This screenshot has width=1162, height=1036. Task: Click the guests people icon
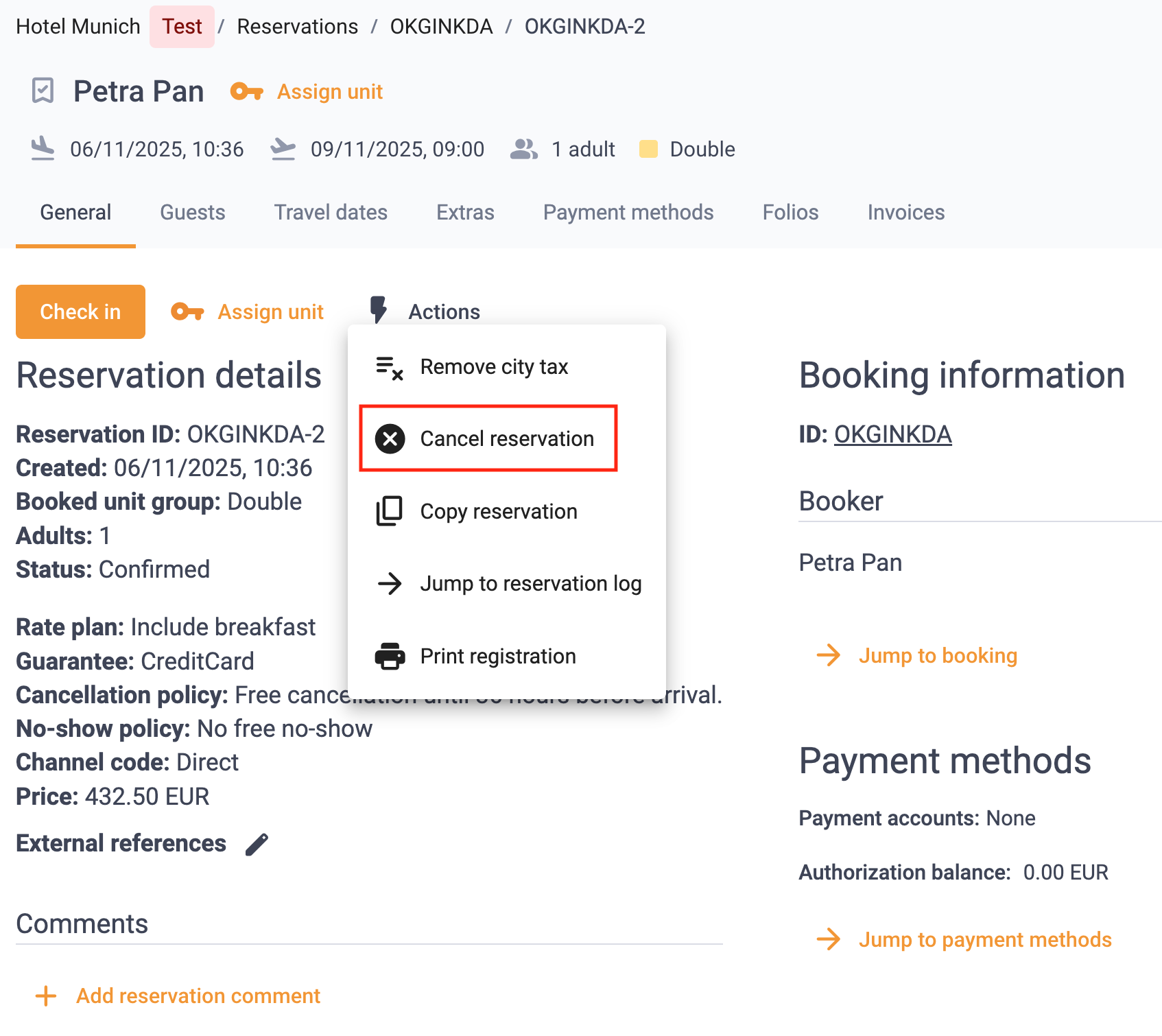pyautogui.click(x=524, y=149)
